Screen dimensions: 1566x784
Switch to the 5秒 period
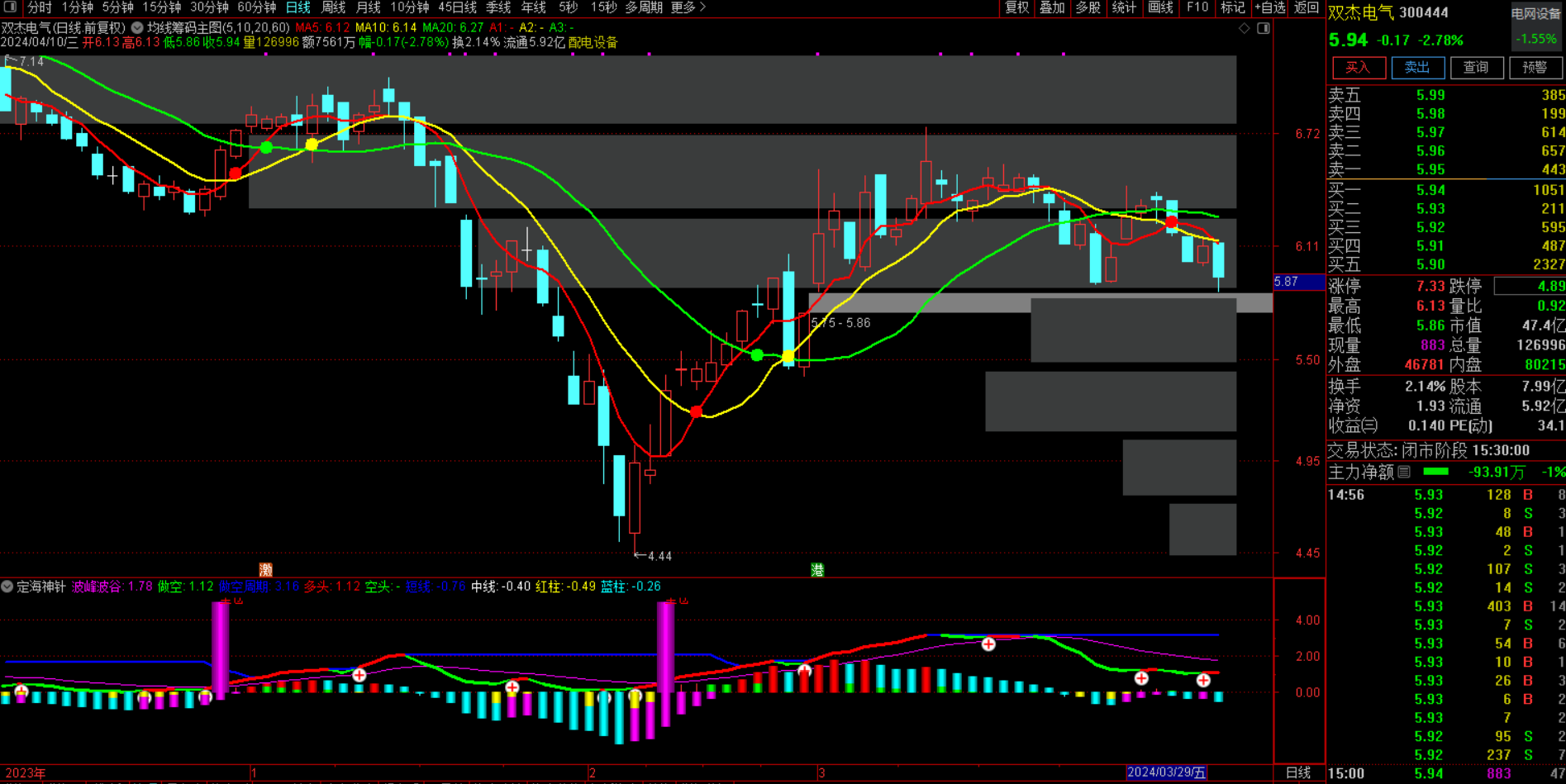[x=569, y=7]
